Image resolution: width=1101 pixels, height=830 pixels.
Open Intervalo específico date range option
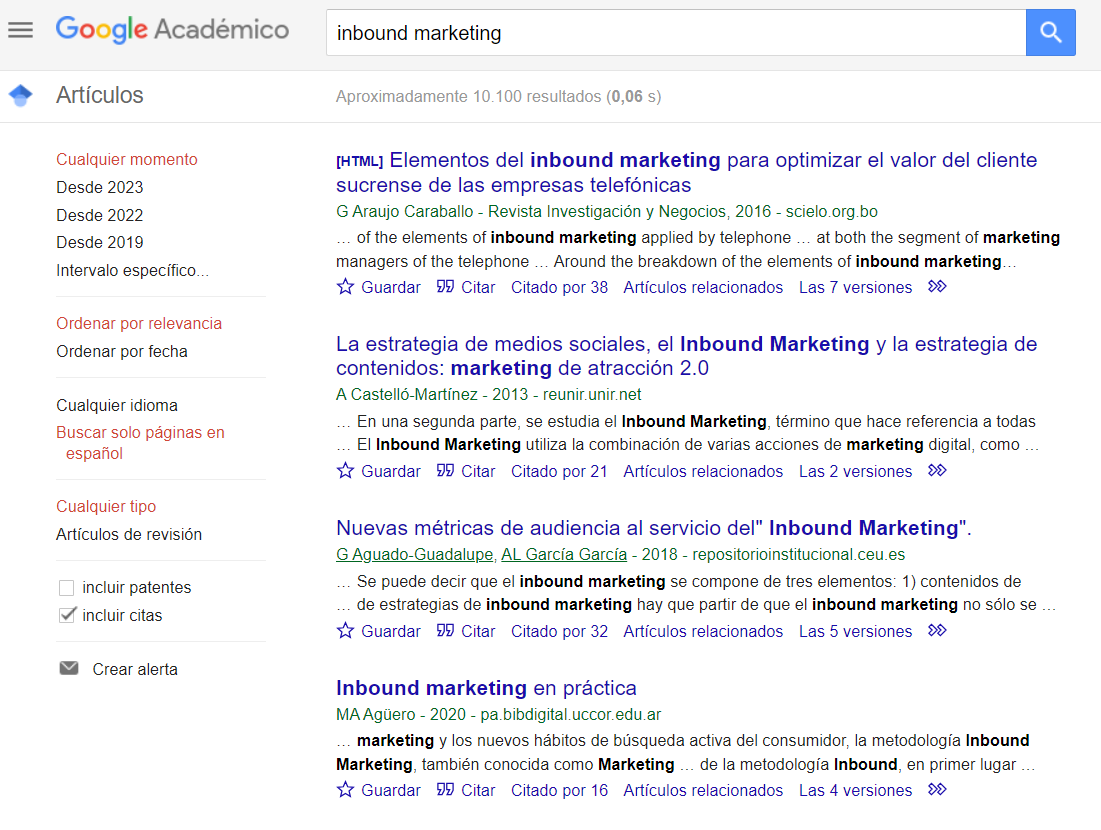(x=133, y=270)
